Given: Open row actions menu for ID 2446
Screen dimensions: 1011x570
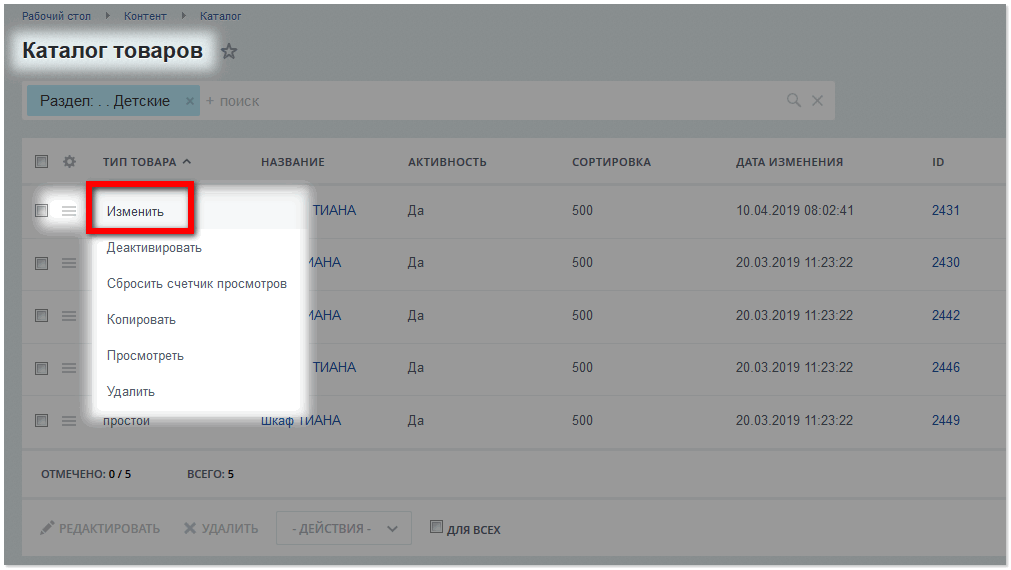Looking at the screenshot, I should [69, 368].
